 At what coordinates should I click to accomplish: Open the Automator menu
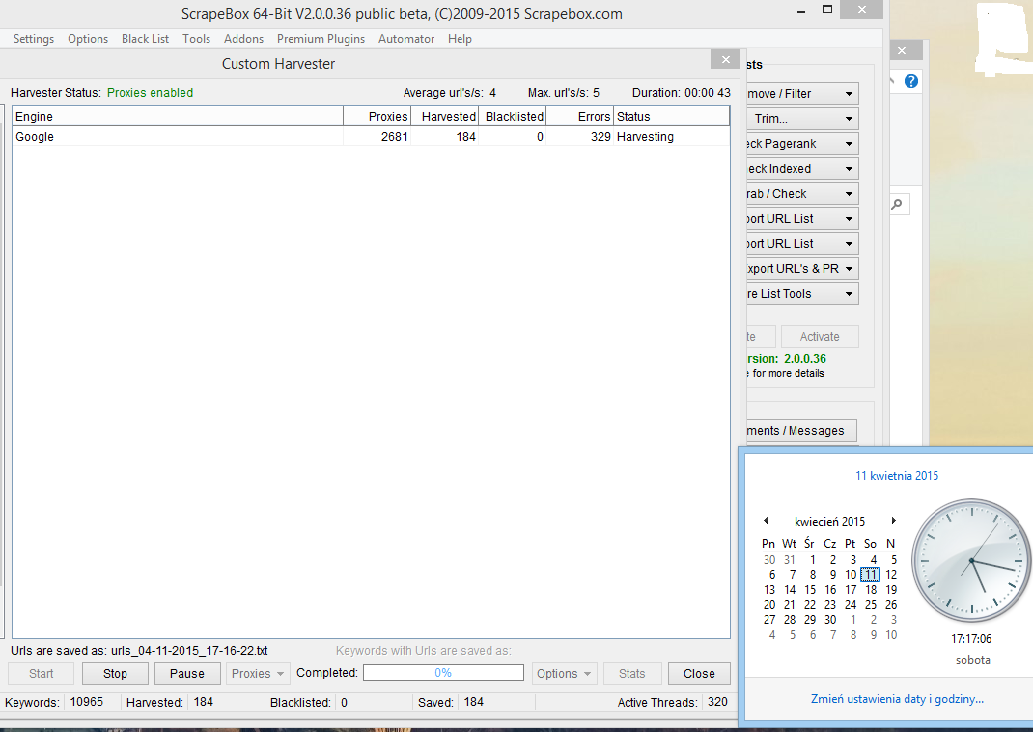[406, 39]
